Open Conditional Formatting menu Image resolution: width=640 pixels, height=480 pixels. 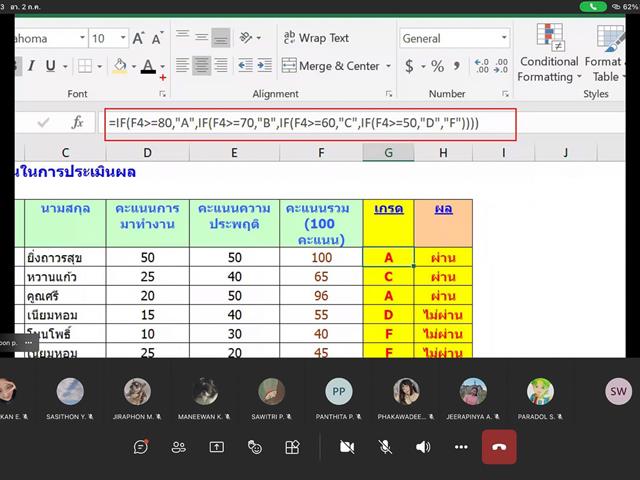549,53
